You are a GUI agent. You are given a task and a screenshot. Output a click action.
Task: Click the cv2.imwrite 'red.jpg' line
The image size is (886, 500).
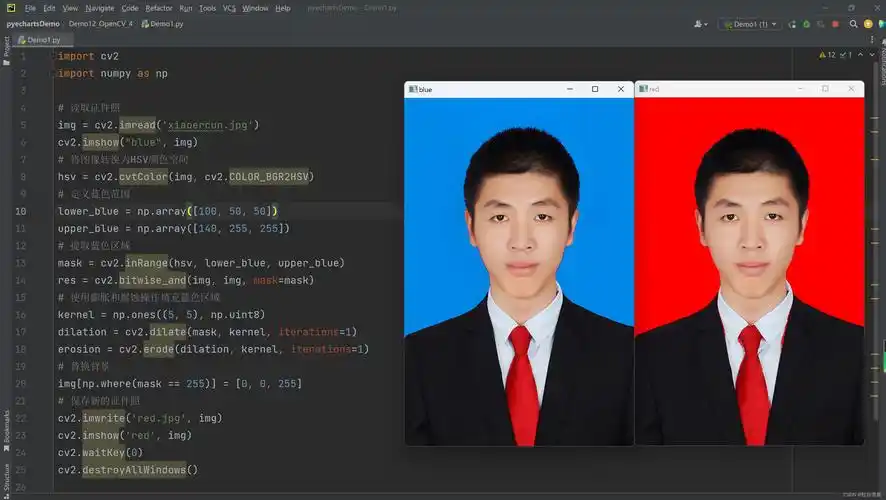(140, 418)
